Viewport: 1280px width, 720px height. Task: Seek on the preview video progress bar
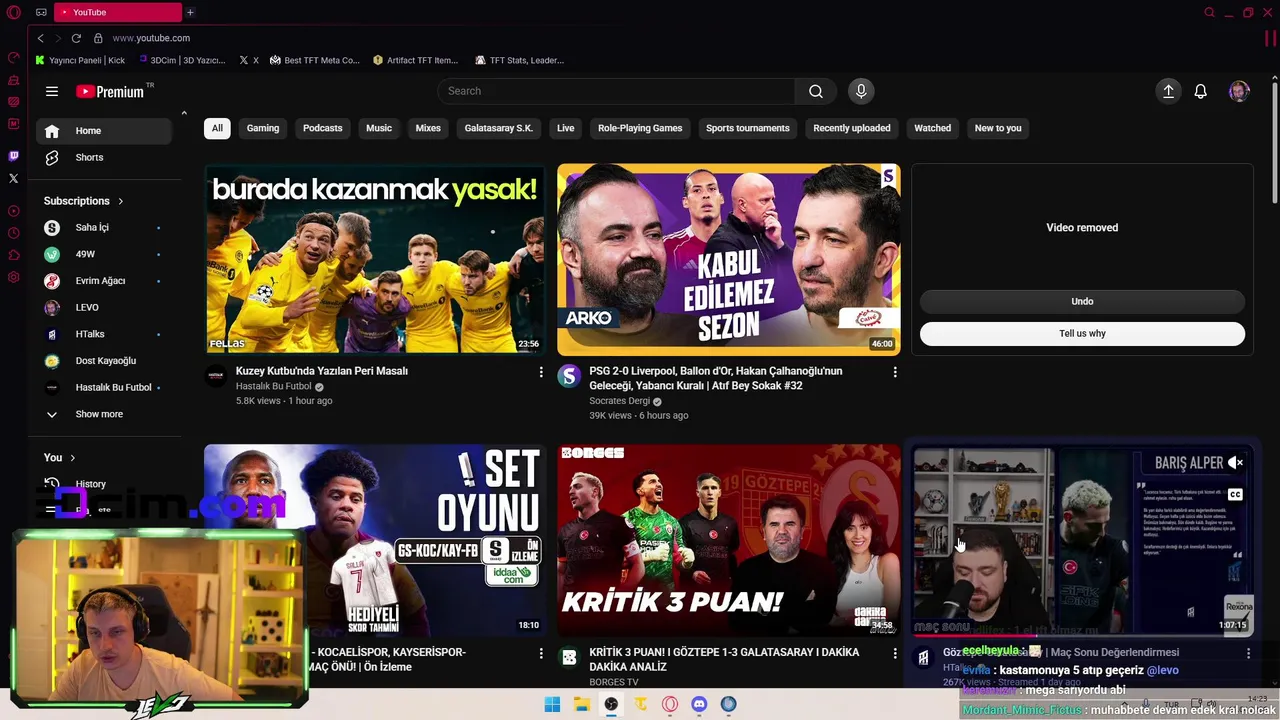[1082, 635]
